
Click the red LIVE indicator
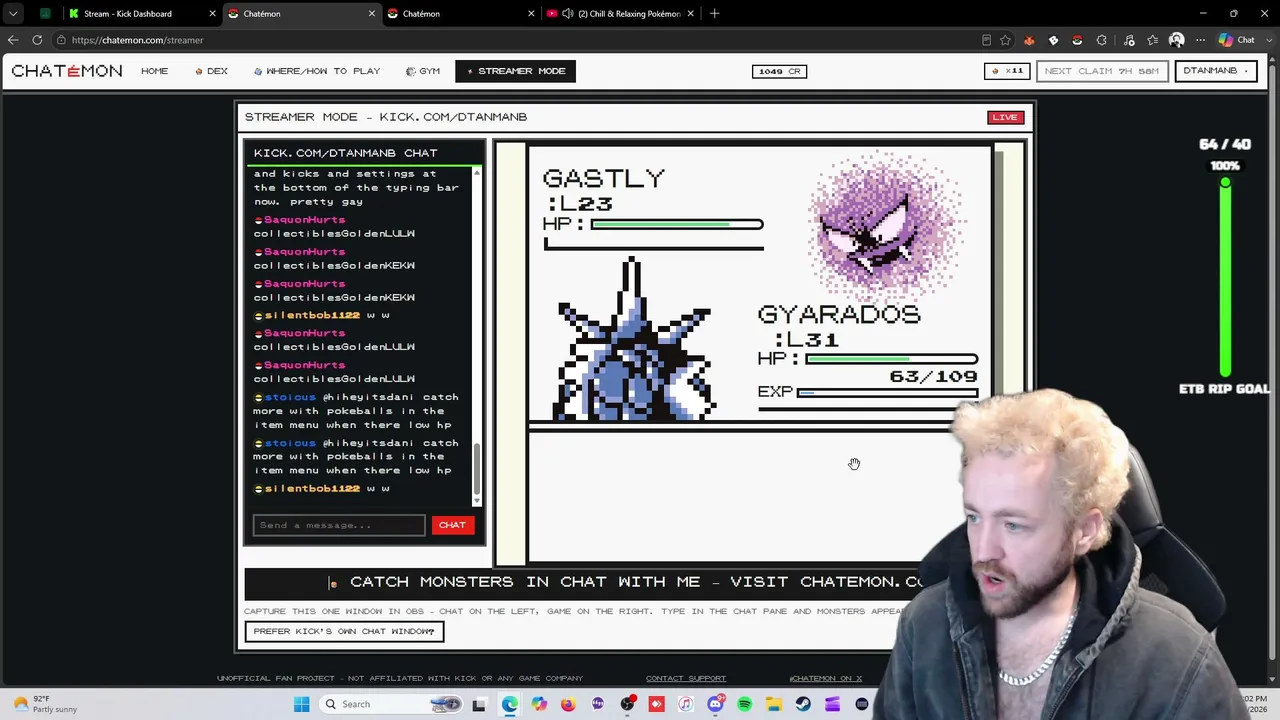1005,117
